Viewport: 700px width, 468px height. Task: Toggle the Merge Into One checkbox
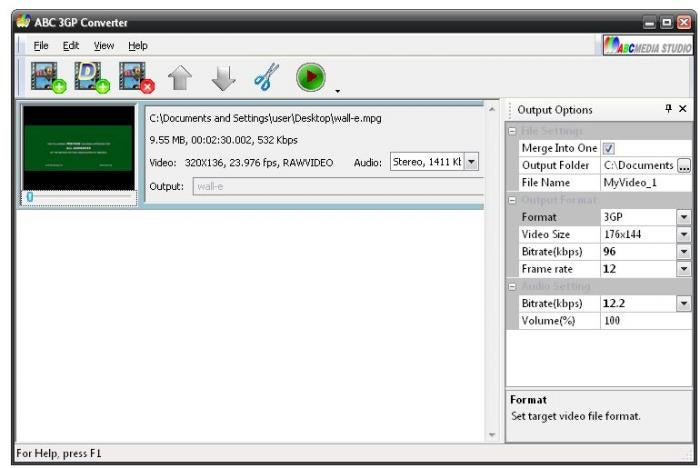tap(608, 148)
